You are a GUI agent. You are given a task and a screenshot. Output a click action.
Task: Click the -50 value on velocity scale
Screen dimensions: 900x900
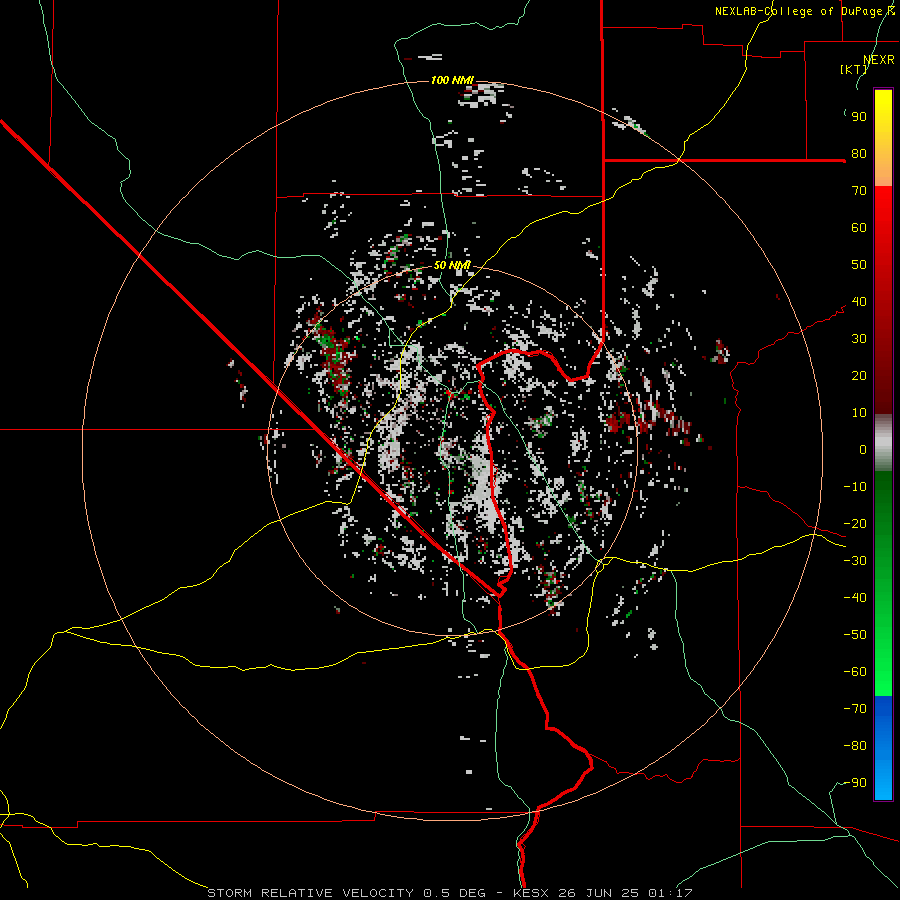pyautogui.click(x=855, y=635)
